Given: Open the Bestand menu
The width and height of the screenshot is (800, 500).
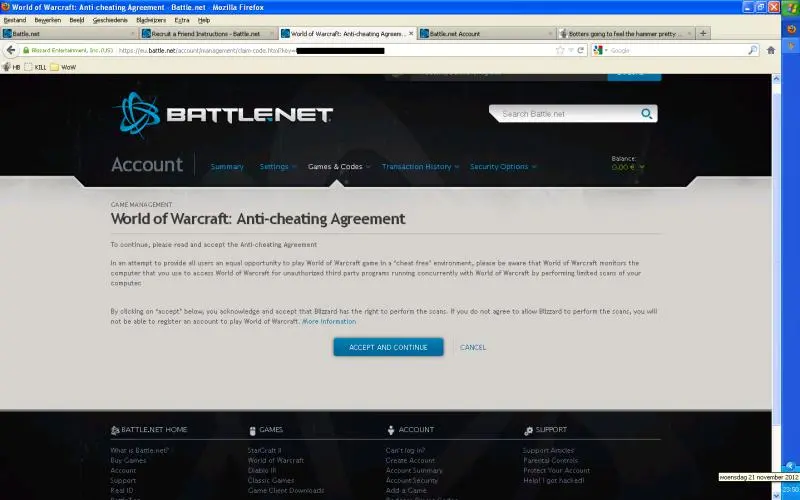Looking at the screenshot, I should coord(15,20).
